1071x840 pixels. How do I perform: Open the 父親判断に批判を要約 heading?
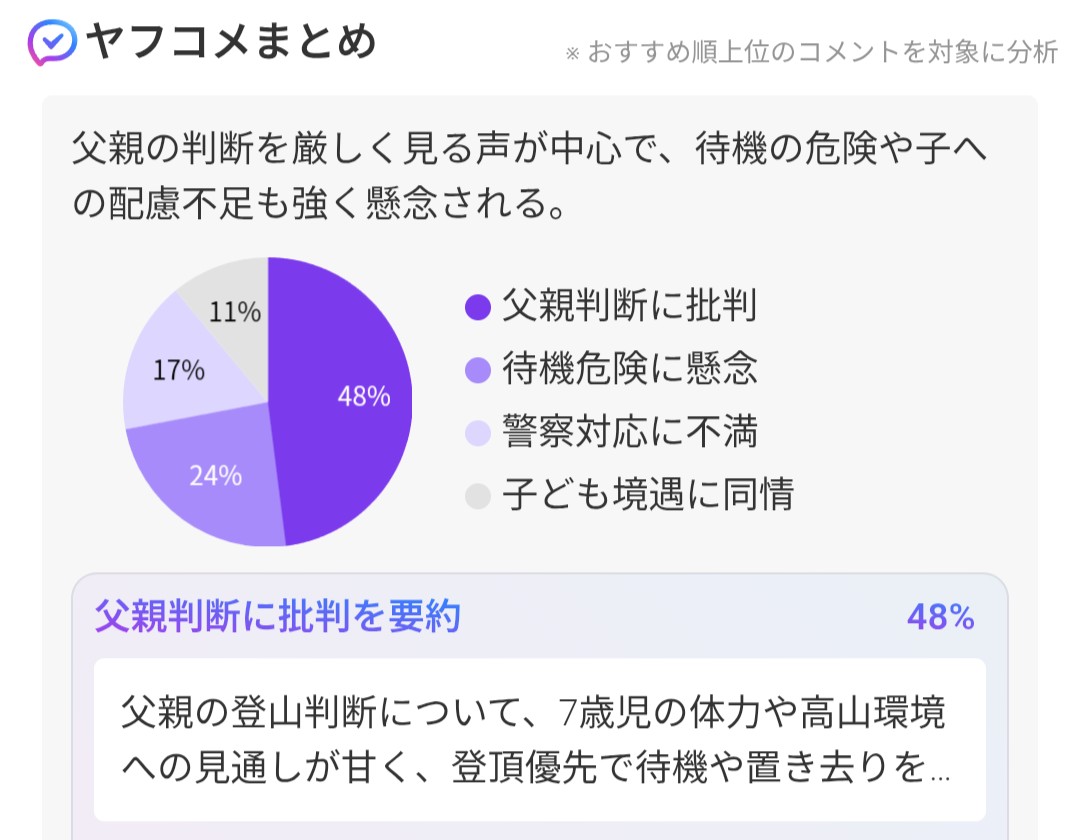point(277,616)
